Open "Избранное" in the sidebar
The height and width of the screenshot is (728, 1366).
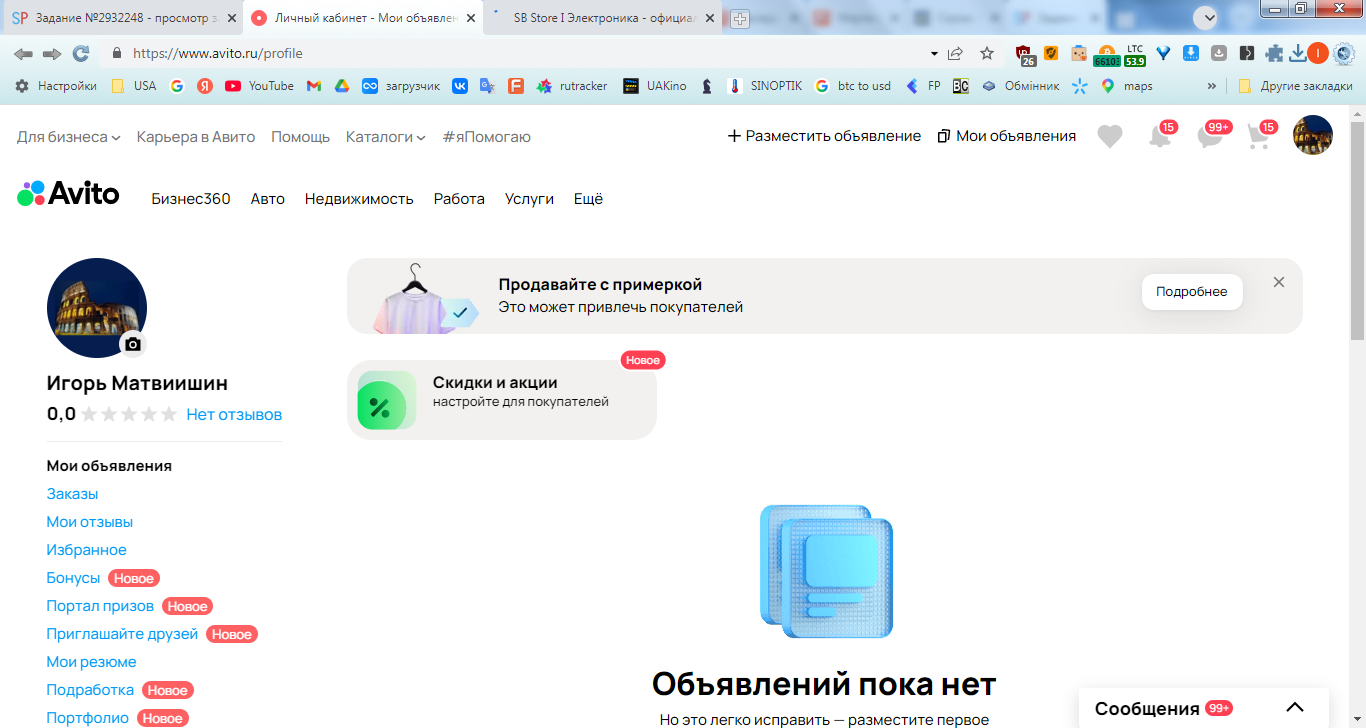click(87, 550)
